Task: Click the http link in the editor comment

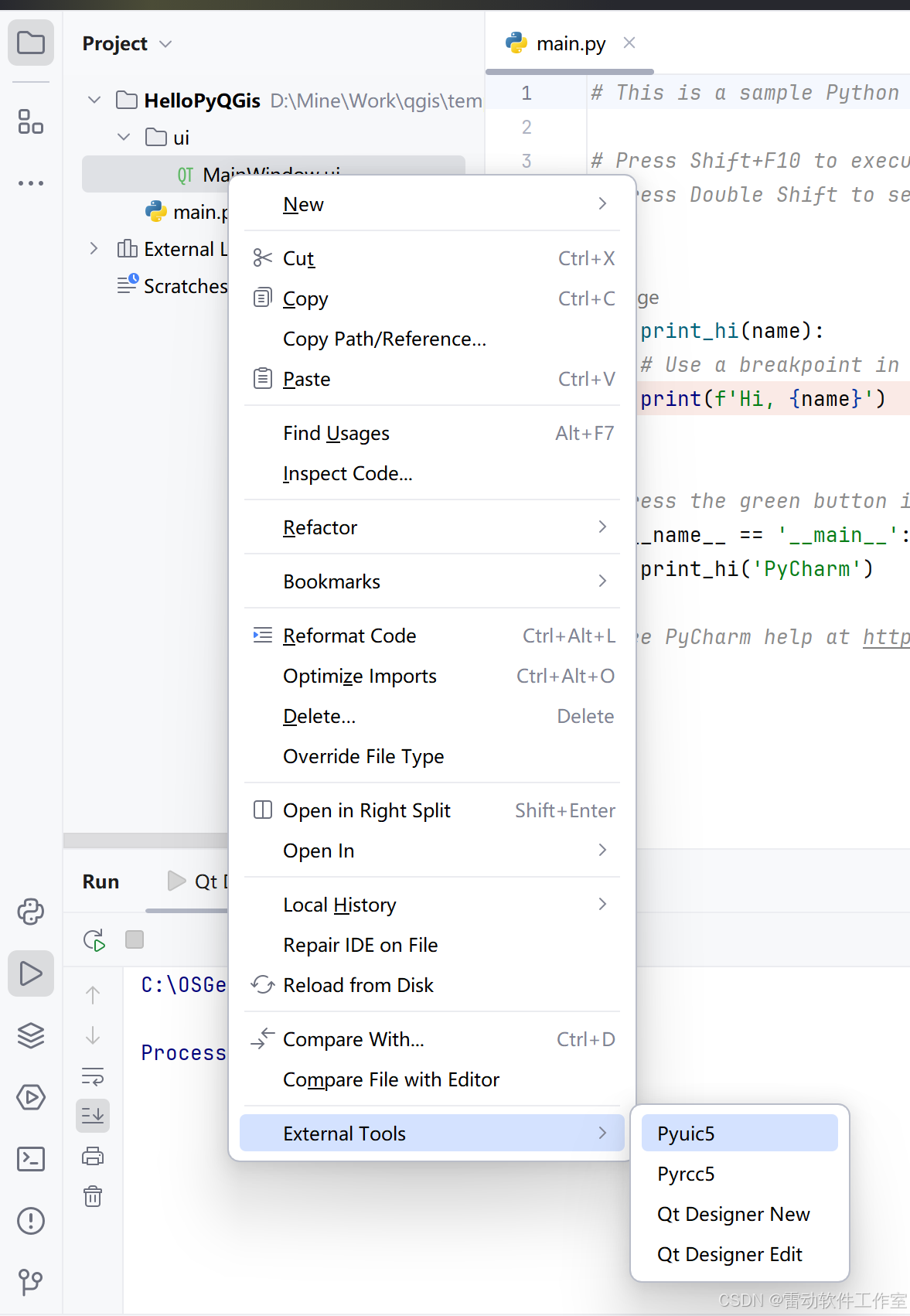Action: [886, 637]
